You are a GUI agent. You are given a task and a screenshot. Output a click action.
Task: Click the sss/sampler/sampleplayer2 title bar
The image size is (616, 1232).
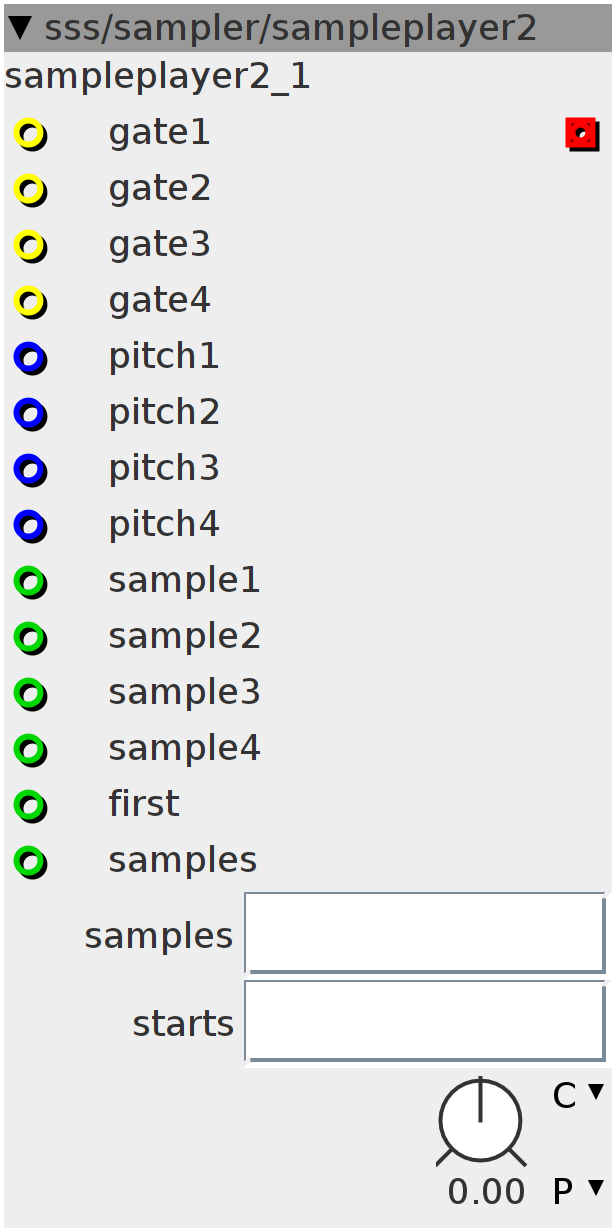[x=308, y=27]
